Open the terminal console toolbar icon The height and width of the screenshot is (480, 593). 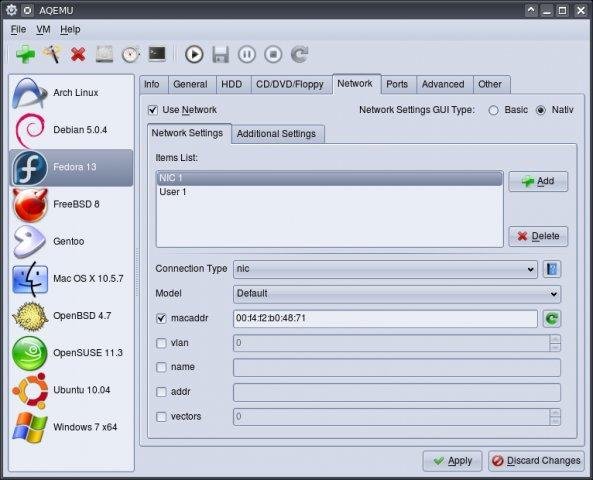(157, 54)
